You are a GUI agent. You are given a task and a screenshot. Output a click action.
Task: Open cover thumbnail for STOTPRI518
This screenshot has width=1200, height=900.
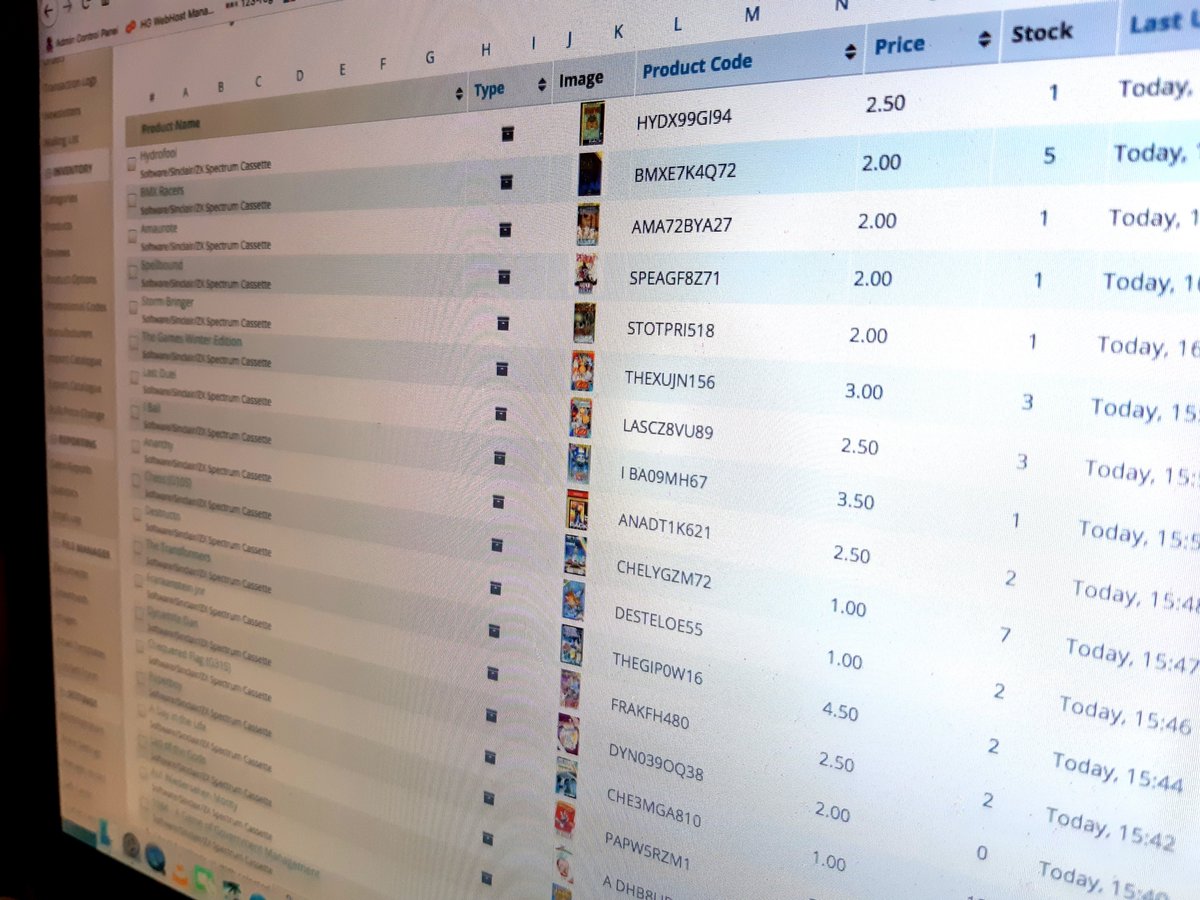pyautogui.click(x=584, y=323)
